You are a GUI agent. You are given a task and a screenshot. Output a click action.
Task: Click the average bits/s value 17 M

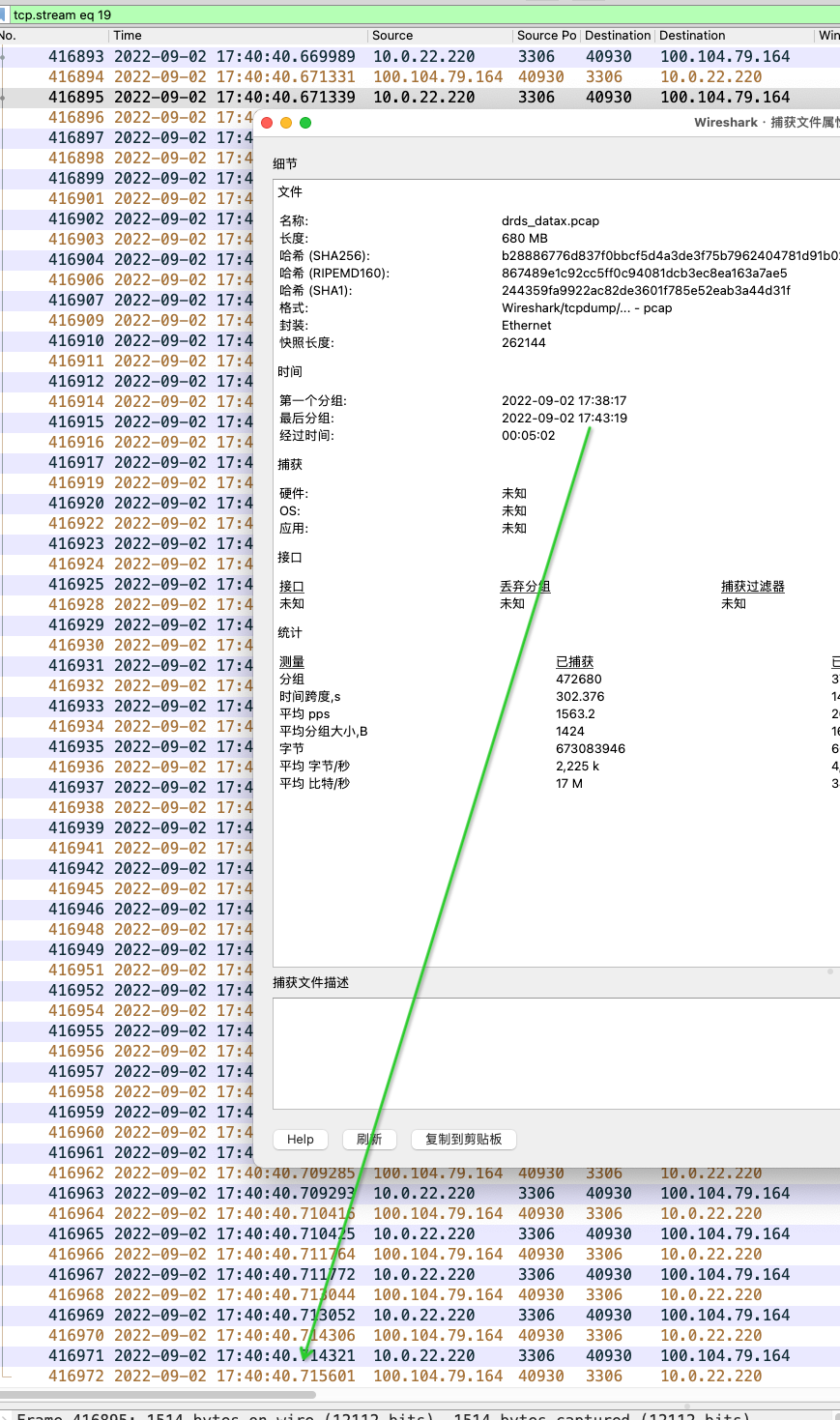click(x=569, y=784)
